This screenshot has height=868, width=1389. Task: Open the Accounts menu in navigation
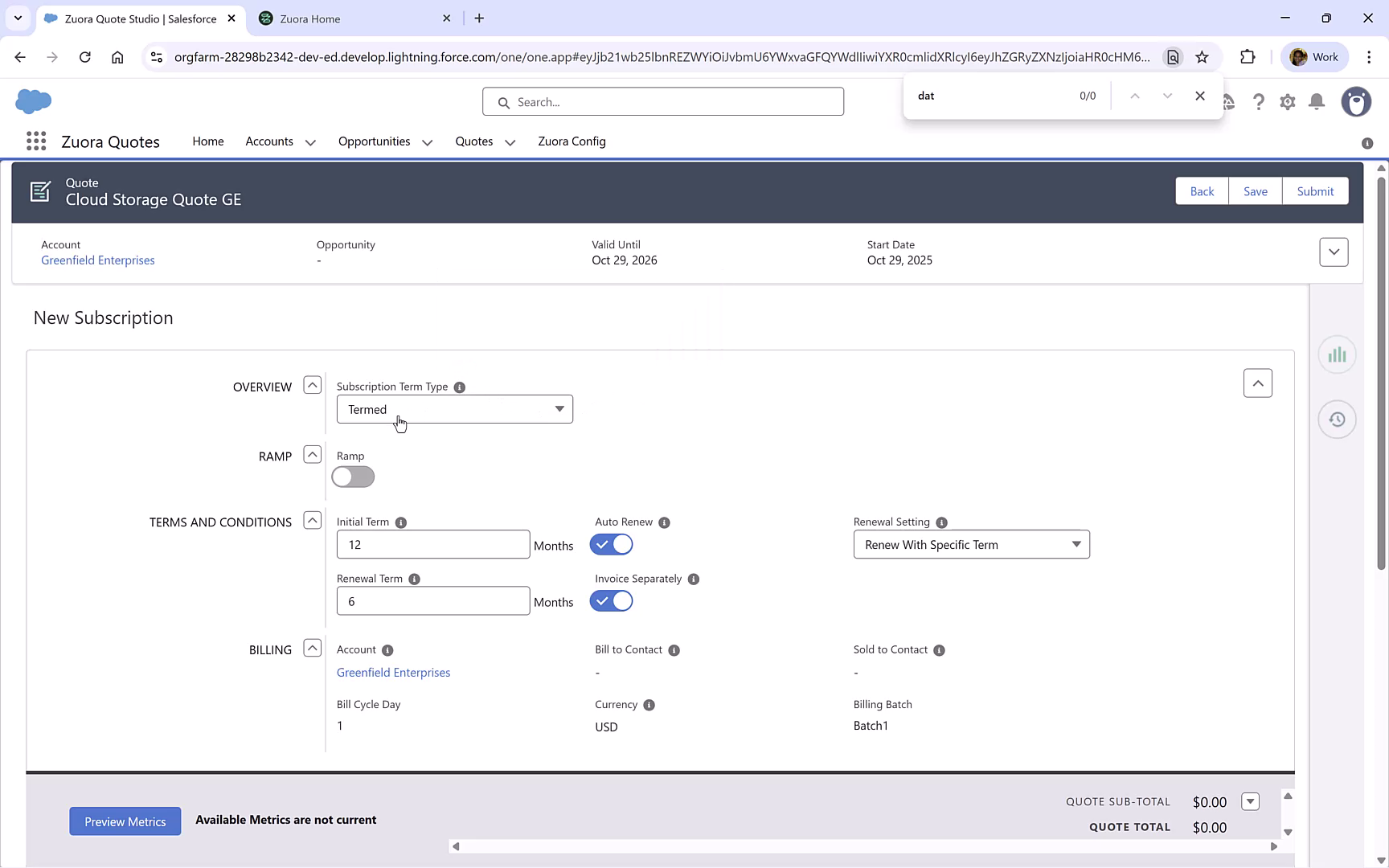280,141
